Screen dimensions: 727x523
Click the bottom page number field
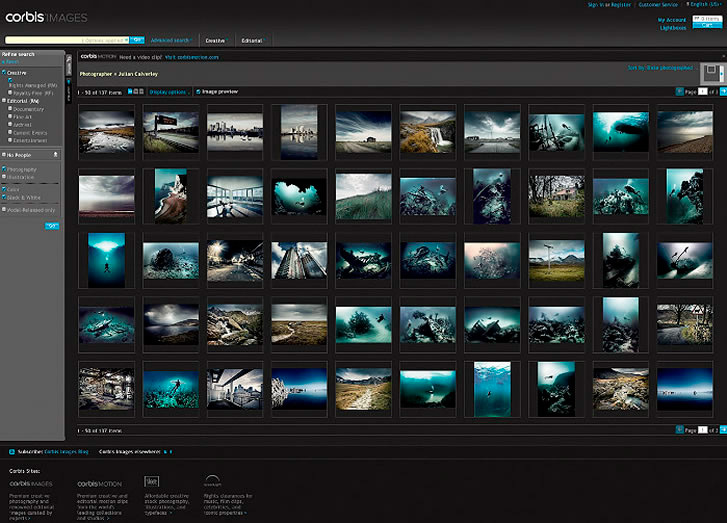(702, 430)
